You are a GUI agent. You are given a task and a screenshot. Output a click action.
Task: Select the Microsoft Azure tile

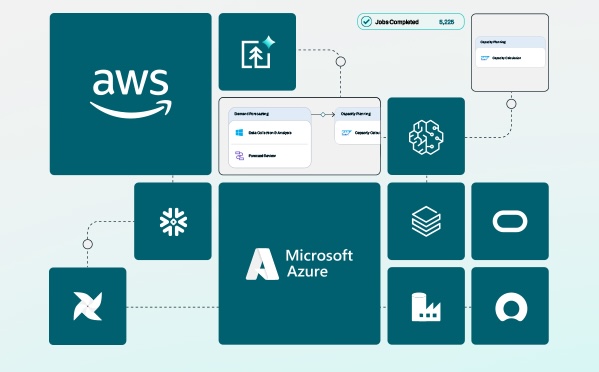point(299,264)
